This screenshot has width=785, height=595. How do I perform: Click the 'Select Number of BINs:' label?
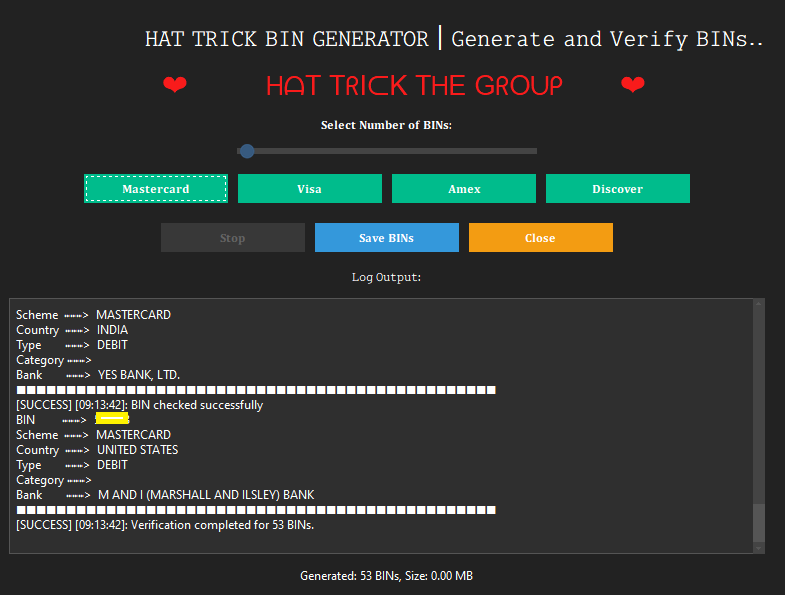(x=386, y=125)
